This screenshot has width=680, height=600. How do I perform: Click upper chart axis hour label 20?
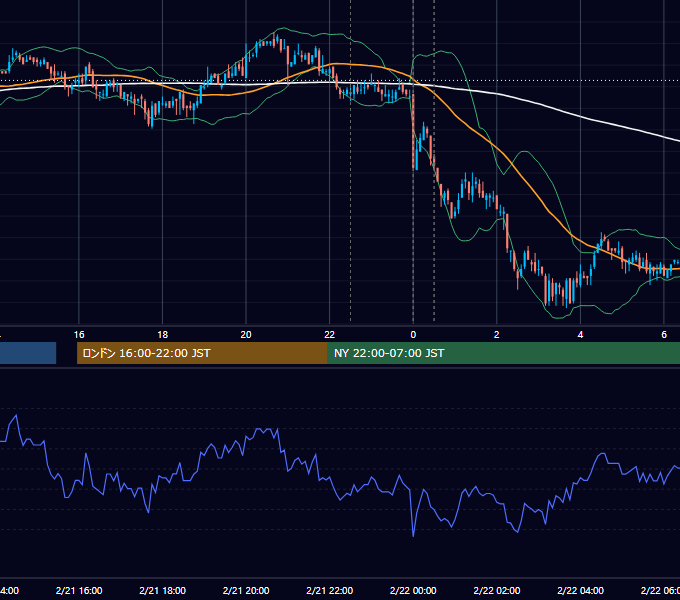pos(246,335)
